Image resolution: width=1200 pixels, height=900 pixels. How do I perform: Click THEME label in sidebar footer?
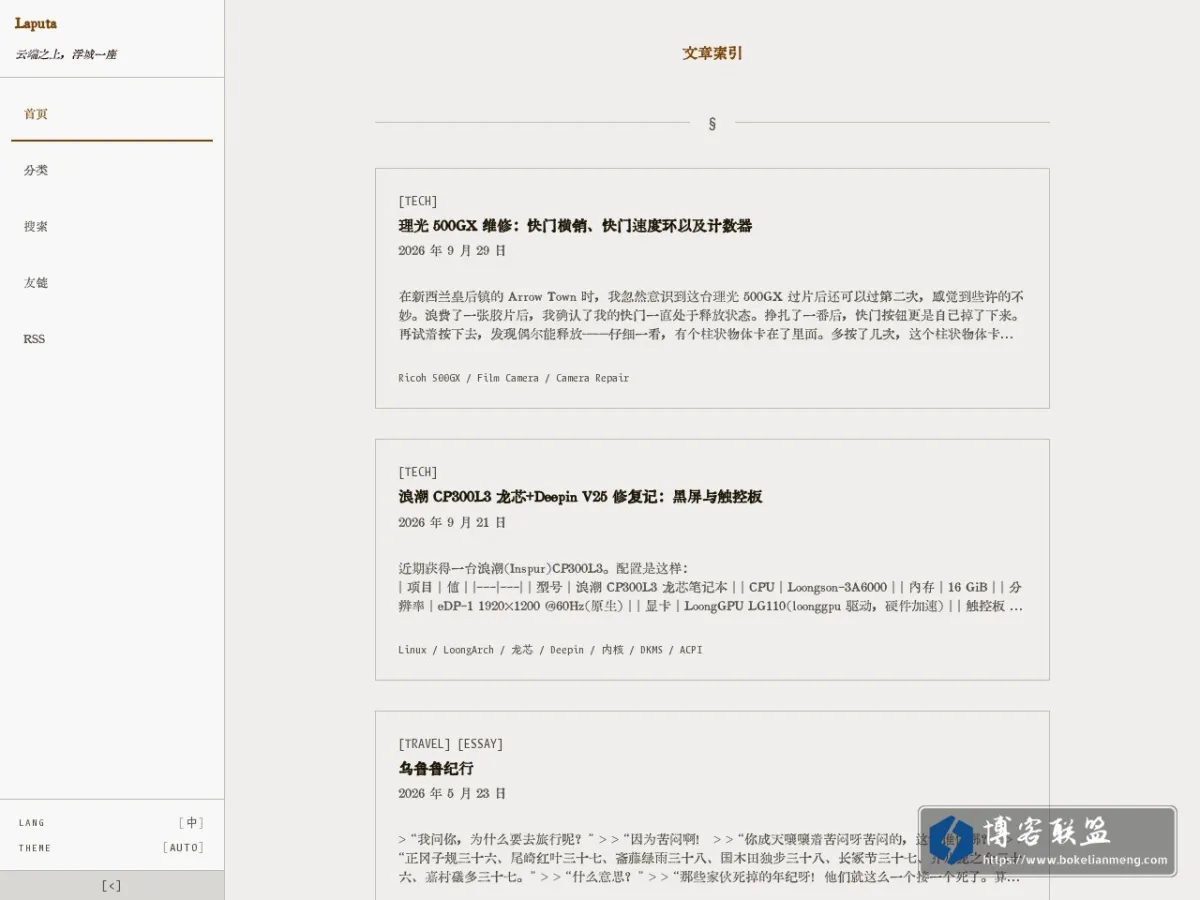(35, 848)
